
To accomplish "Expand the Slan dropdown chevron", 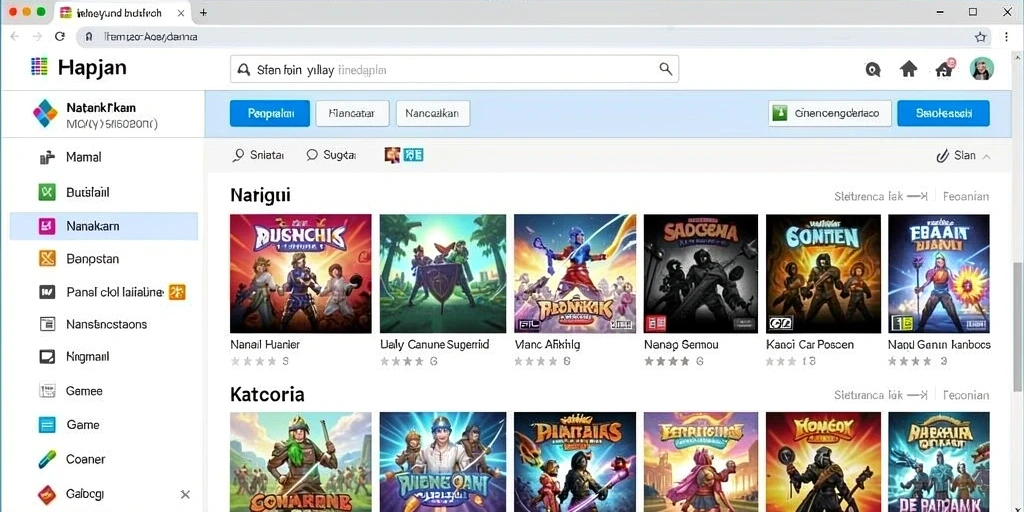I will pos(986,156).
